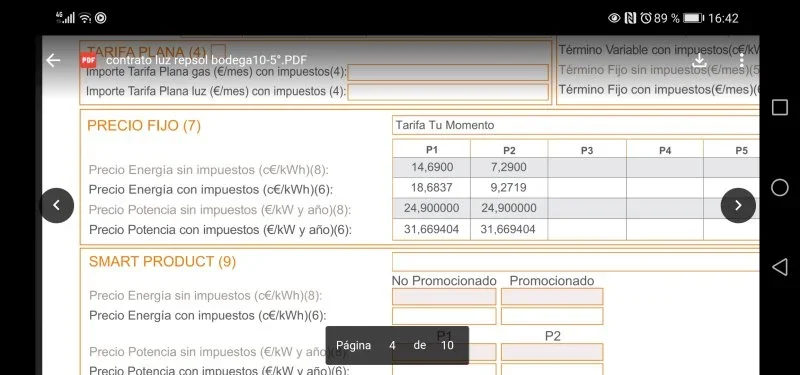
Task: Tap the 16:42 clock in status bar
Action: coord(723,18)
